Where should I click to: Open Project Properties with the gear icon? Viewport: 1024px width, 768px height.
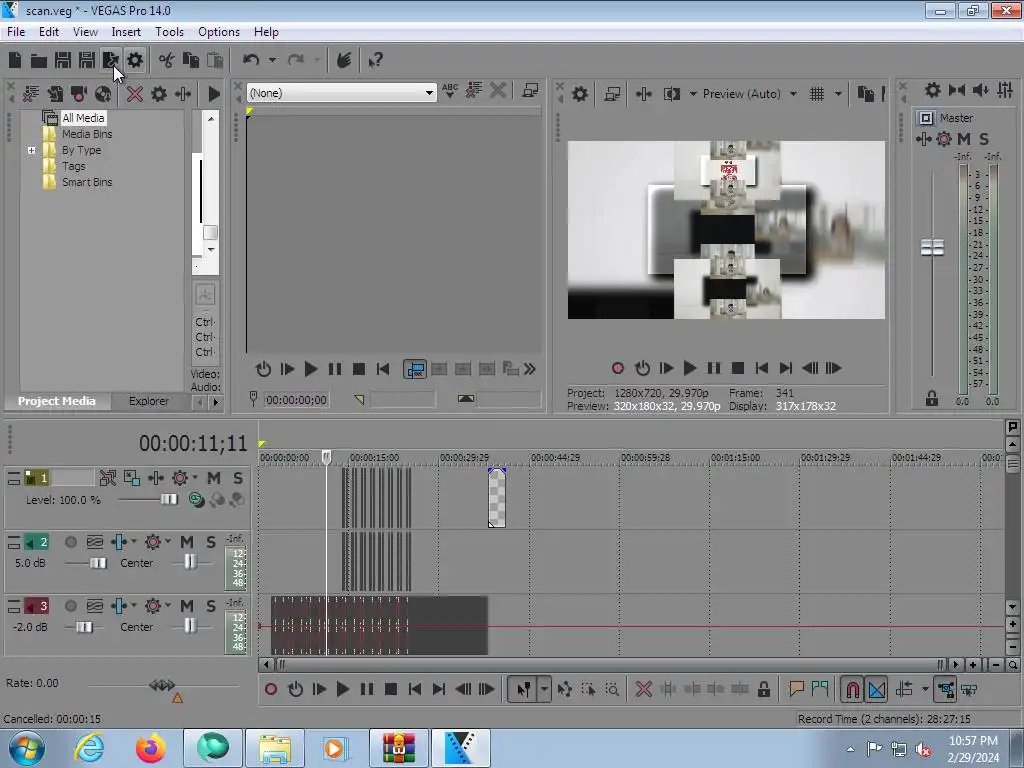[x=135, y=61]
